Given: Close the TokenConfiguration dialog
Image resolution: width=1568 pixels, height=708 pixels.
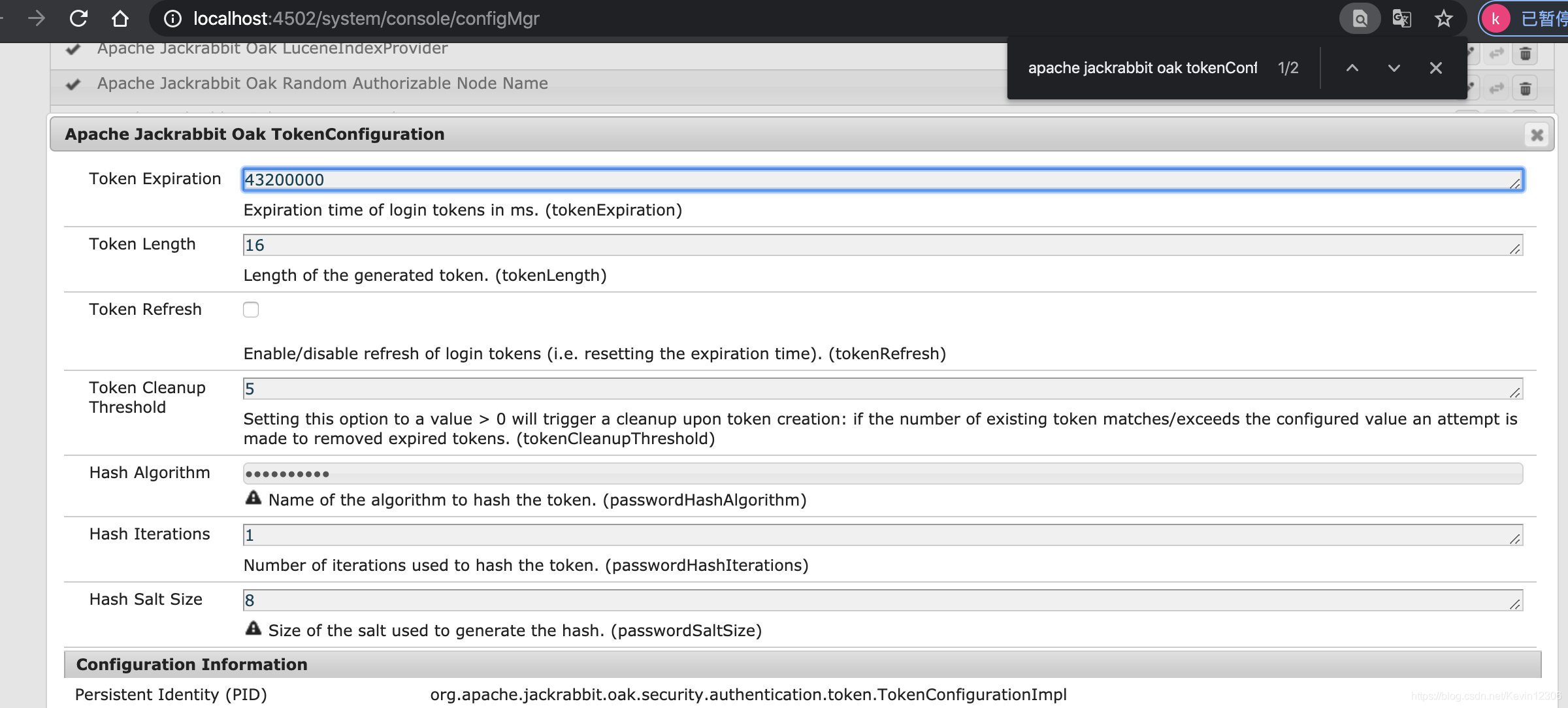Looking at the screenshot, I should [x=1537, y=135].
